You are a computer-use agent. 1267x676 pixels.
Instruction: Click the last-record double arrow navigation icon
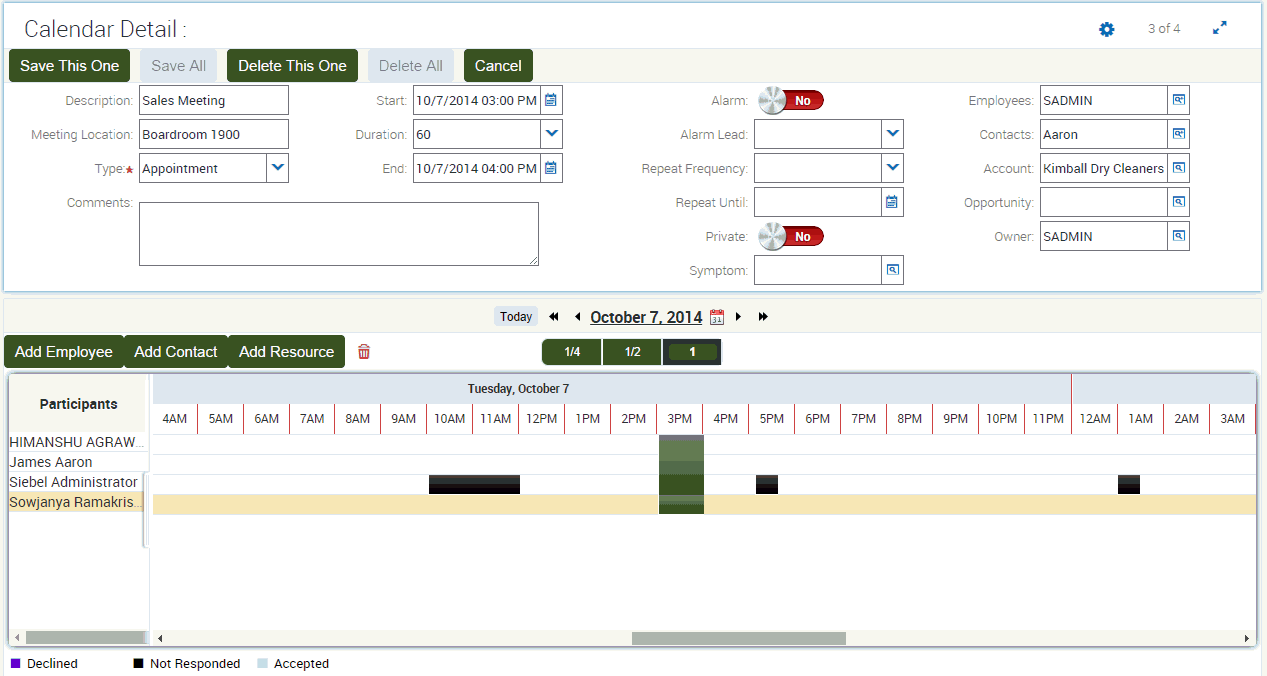point(762,316)
